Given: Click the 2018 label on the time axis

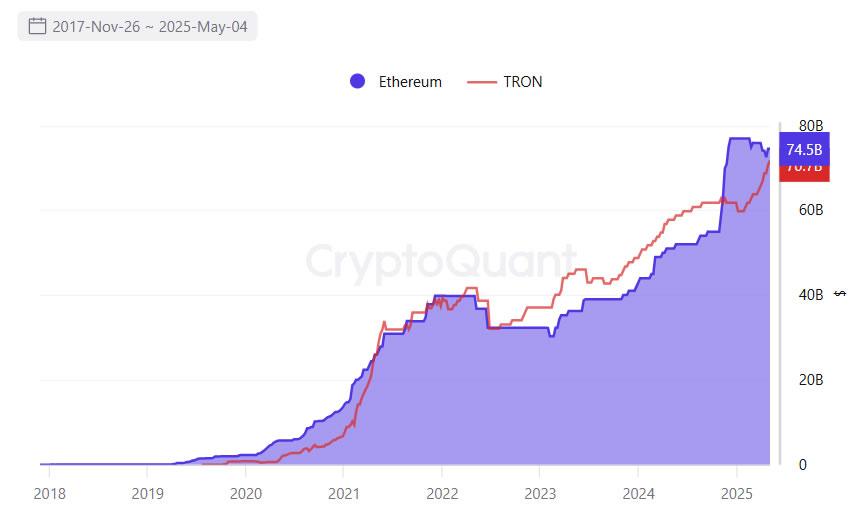Looking at the screenshot, I should coord(50,493).
